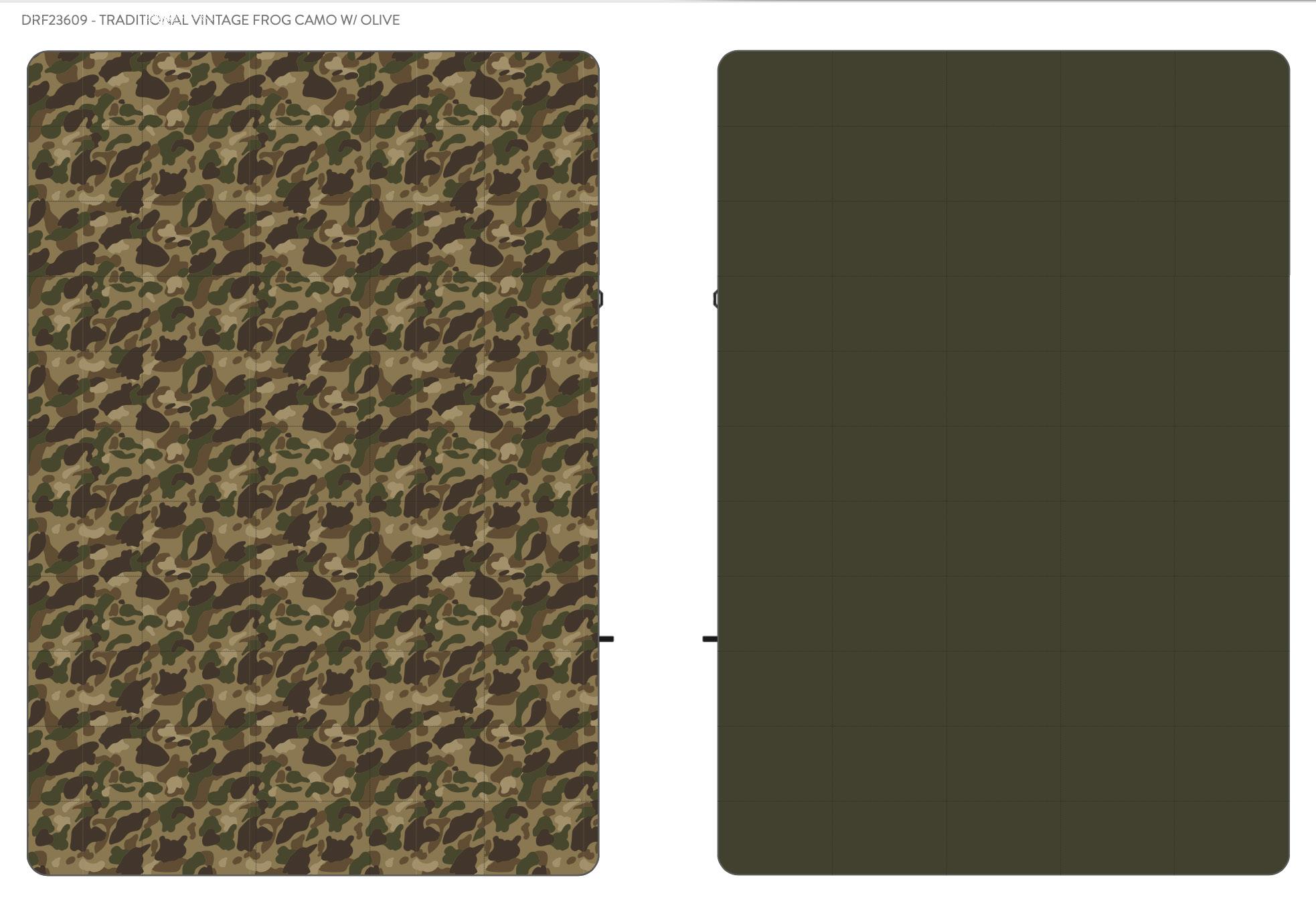Image resolution: width=1316 pixels, height=908 pixels.
Task: Click the black tab on olive blanket edge
Action: (x=710, y=639)
